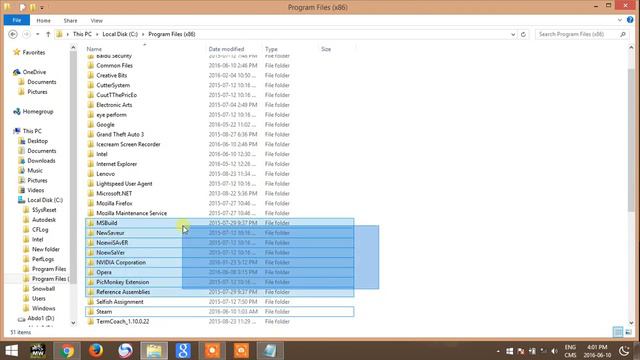Click the Back navigation arrow
The image size is (640, 360).
(x=13, y=34)
